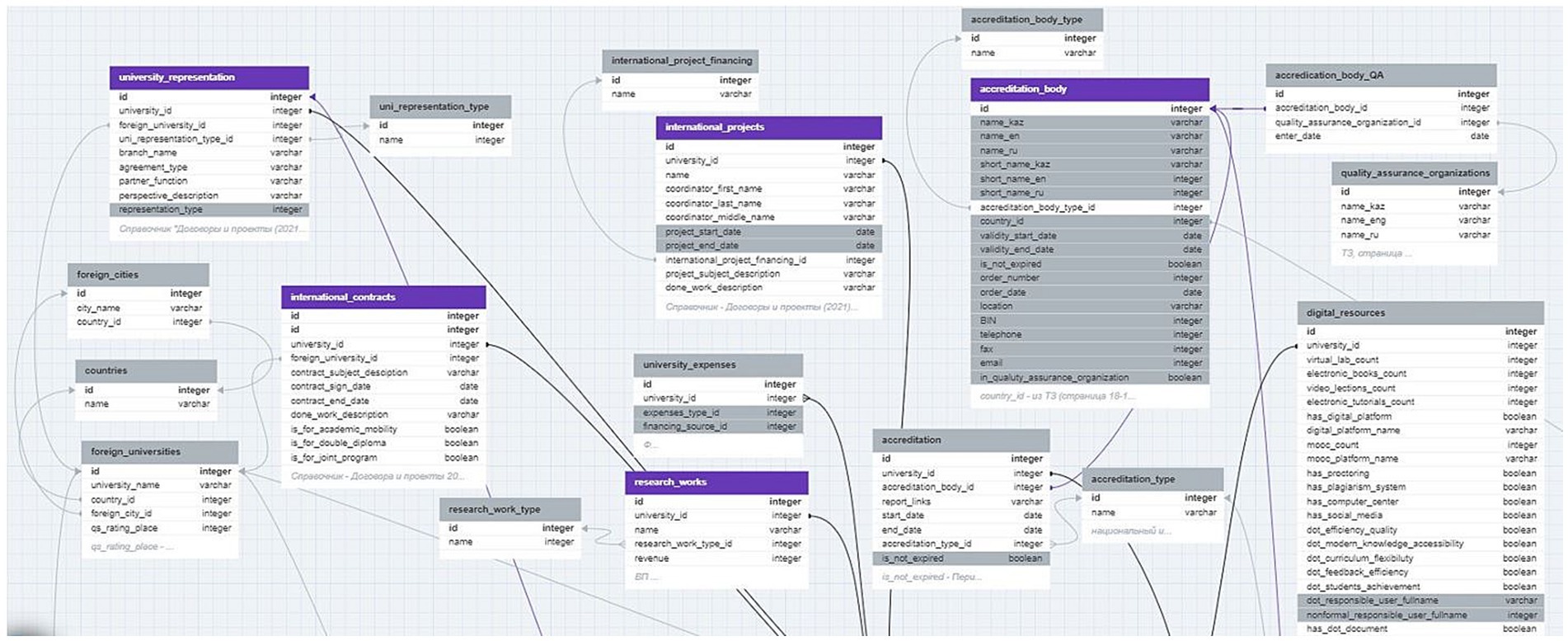
Task: Click the has_proctoring field row
Action: pos(1420,474)
